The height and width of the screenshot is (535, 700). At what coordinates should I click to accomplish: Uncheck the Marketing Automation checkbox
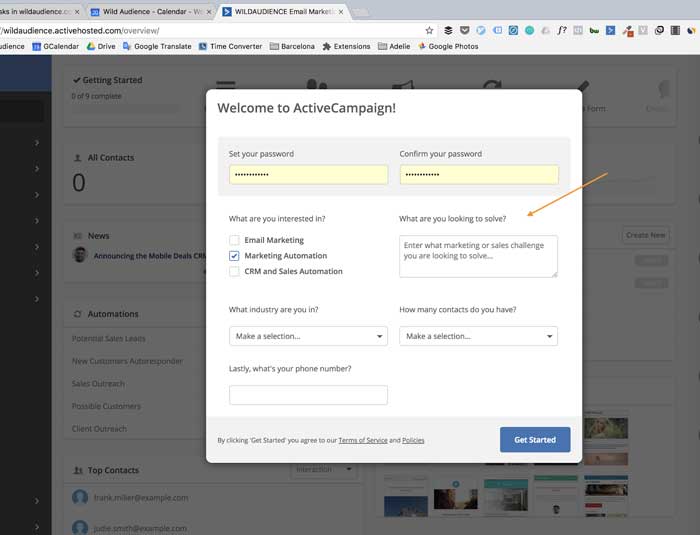234,256
